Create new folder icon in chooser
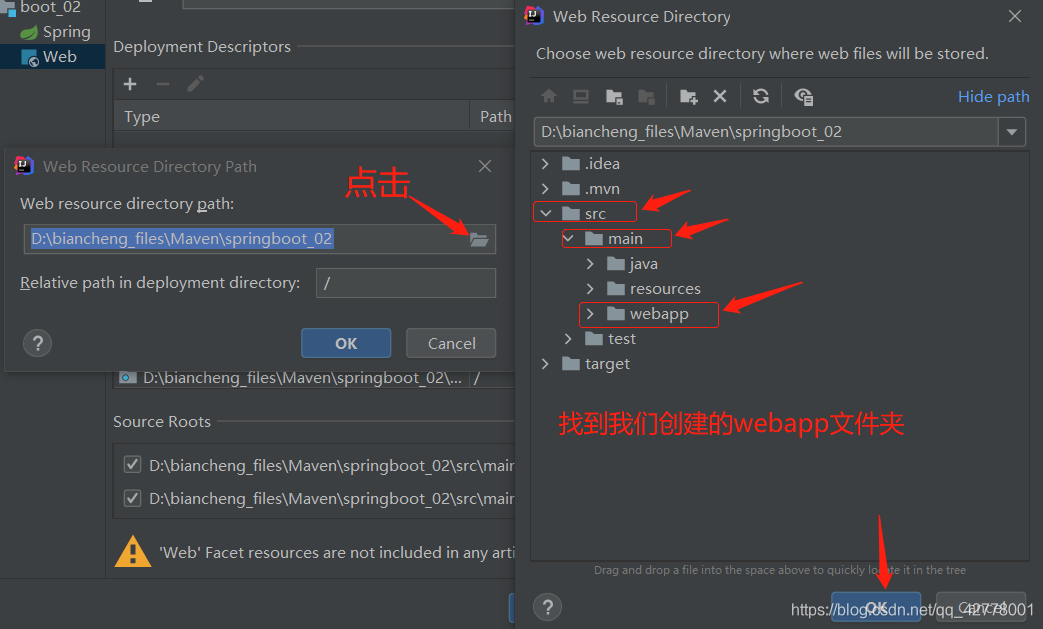The height and width of the screenshot is (629, 1043). pyautogui.click(x=688, y=96)
